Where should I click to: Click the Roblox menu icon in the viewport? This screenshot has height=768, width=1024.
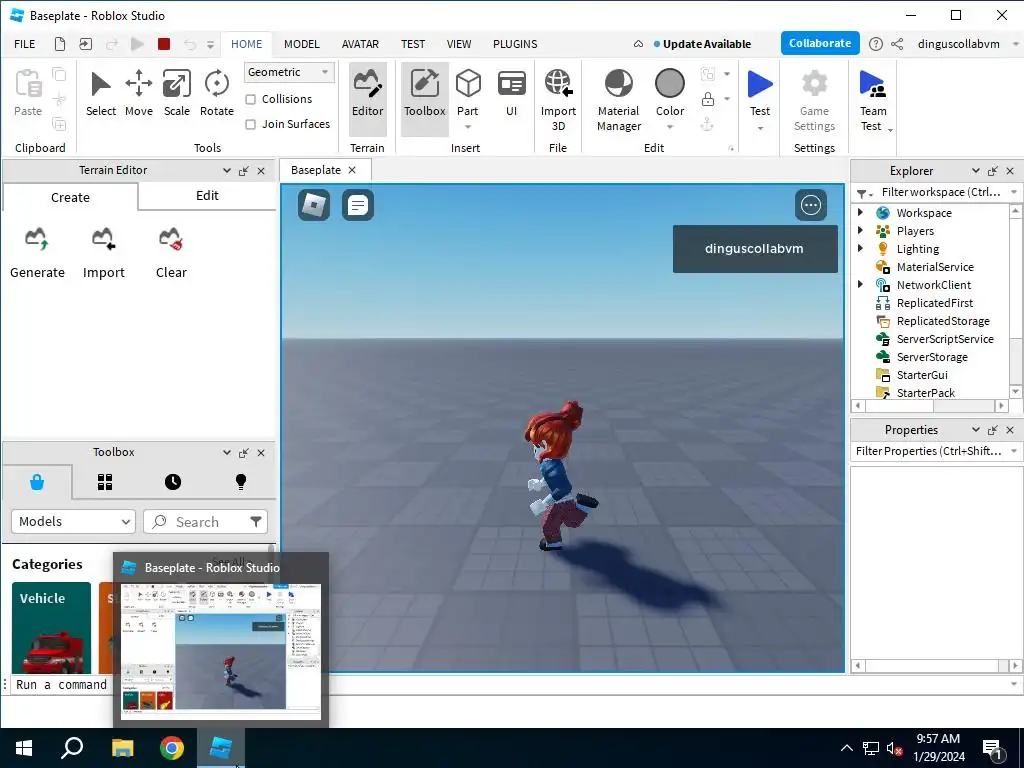click(314, 205)
